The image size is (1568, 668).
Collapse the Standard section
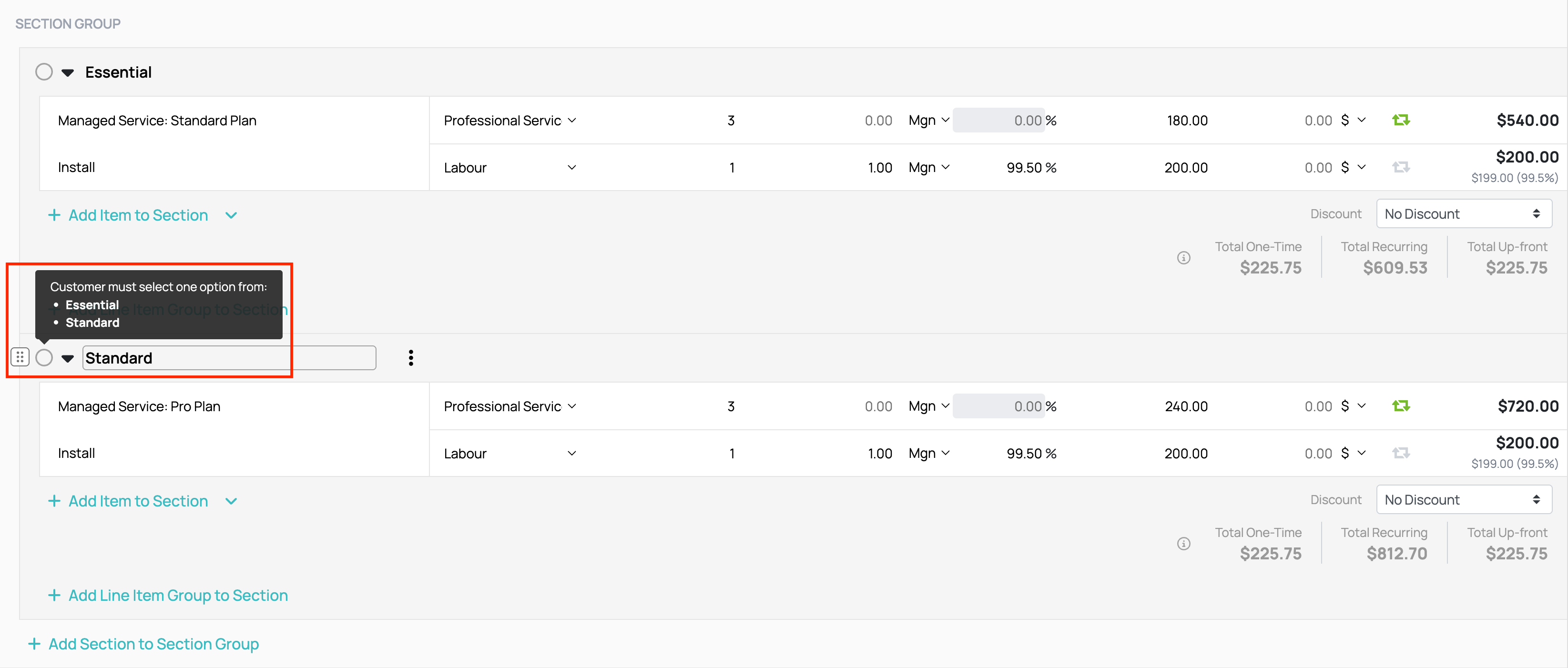(68, 359)
